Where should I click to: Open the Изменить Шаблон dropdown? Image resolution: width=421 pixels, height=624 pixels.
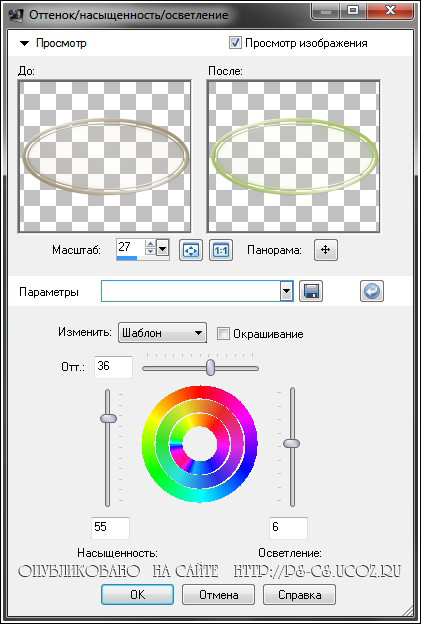pos(162,333)
